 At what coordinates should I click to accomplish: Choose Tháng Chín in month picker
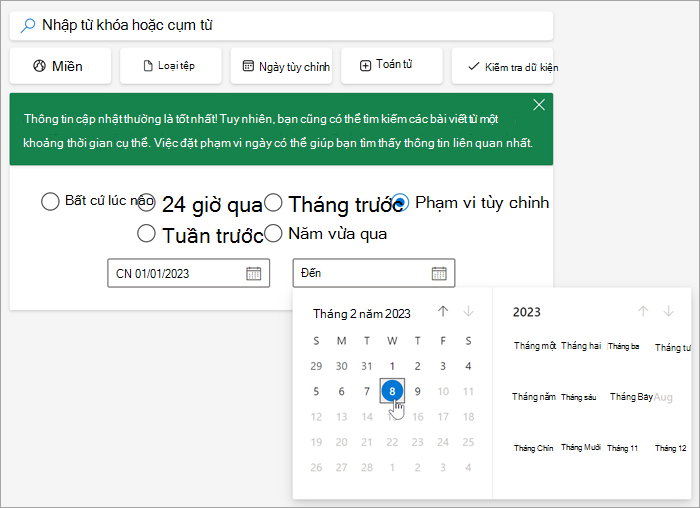point(533,448)
